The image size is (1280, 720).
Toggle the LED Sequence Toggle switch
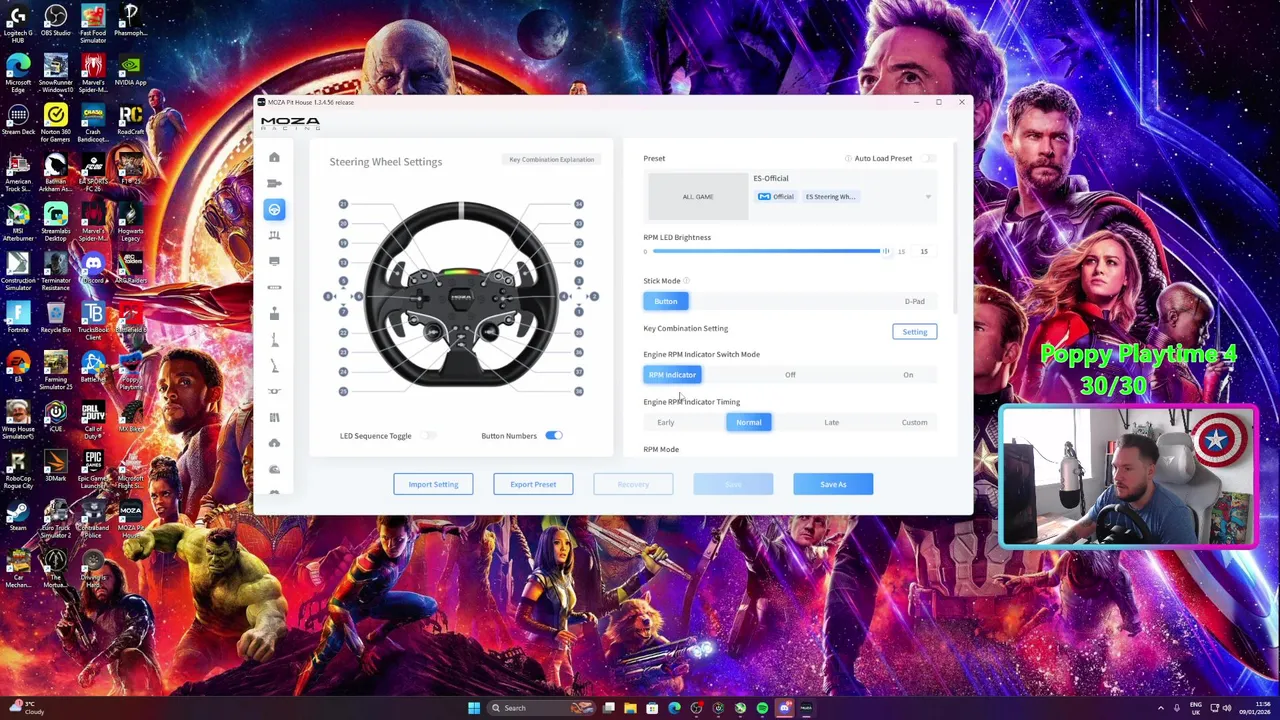coord(428,436)
